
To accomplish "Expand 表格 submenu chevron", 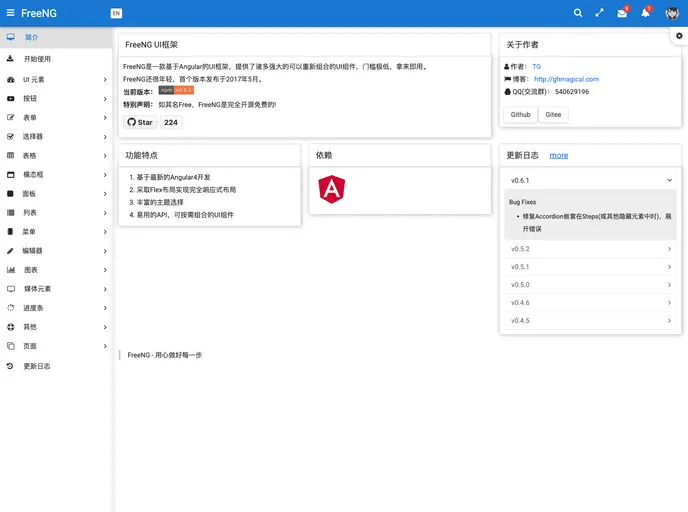I will [105, 156].
